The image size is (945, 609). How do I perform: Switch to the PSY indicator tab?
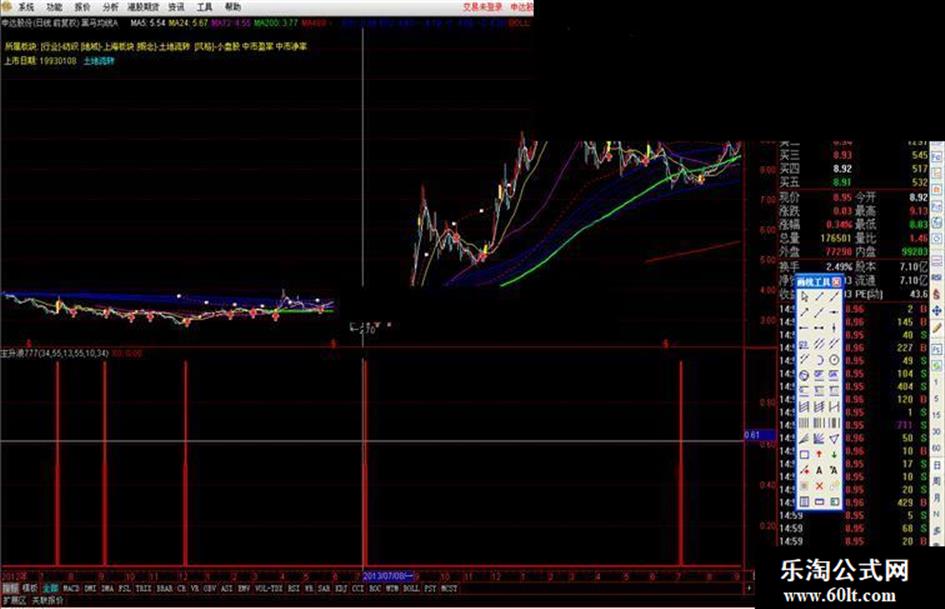click(430, 588)
